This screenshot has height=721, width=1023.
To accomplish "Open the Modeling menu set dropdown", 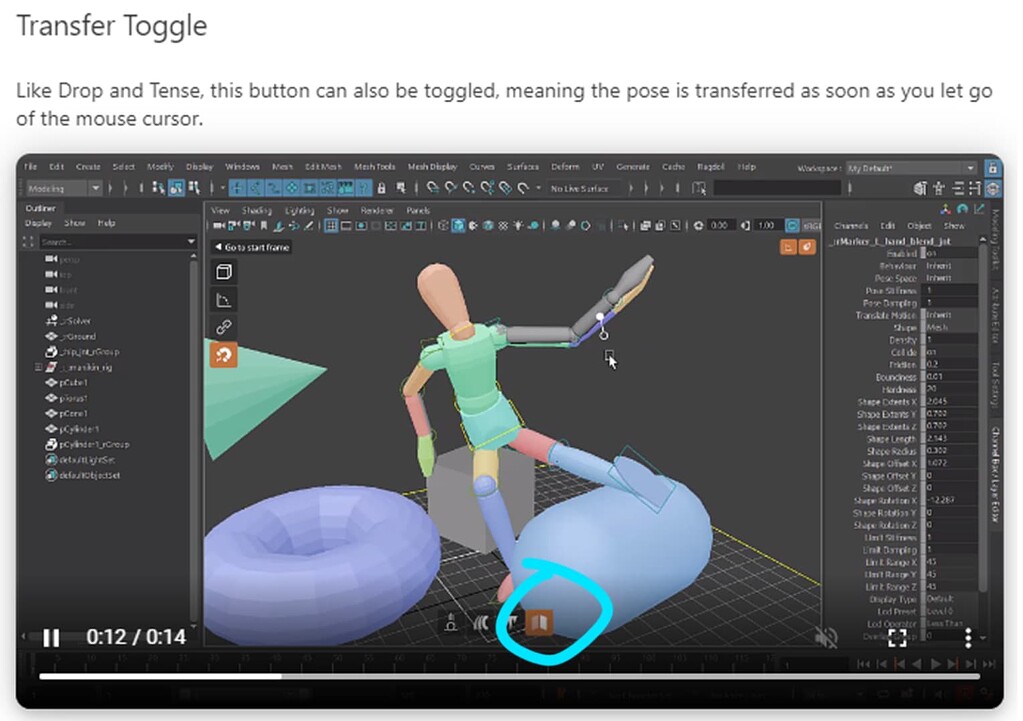I will (x=95, y=188).
